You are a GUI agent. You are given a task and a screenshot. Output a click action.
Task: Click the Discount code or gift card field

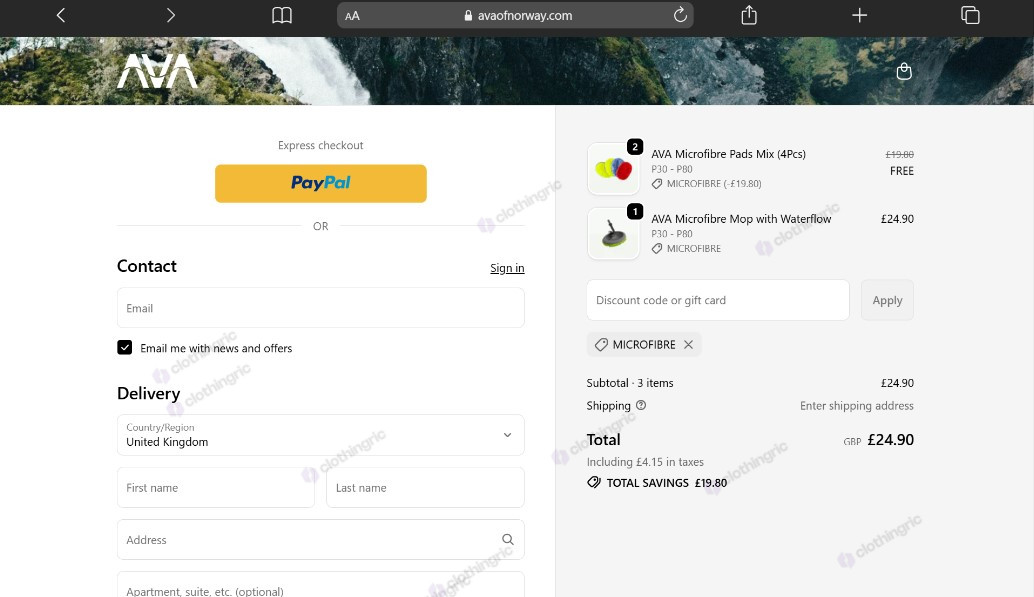(x=717, y=300)
